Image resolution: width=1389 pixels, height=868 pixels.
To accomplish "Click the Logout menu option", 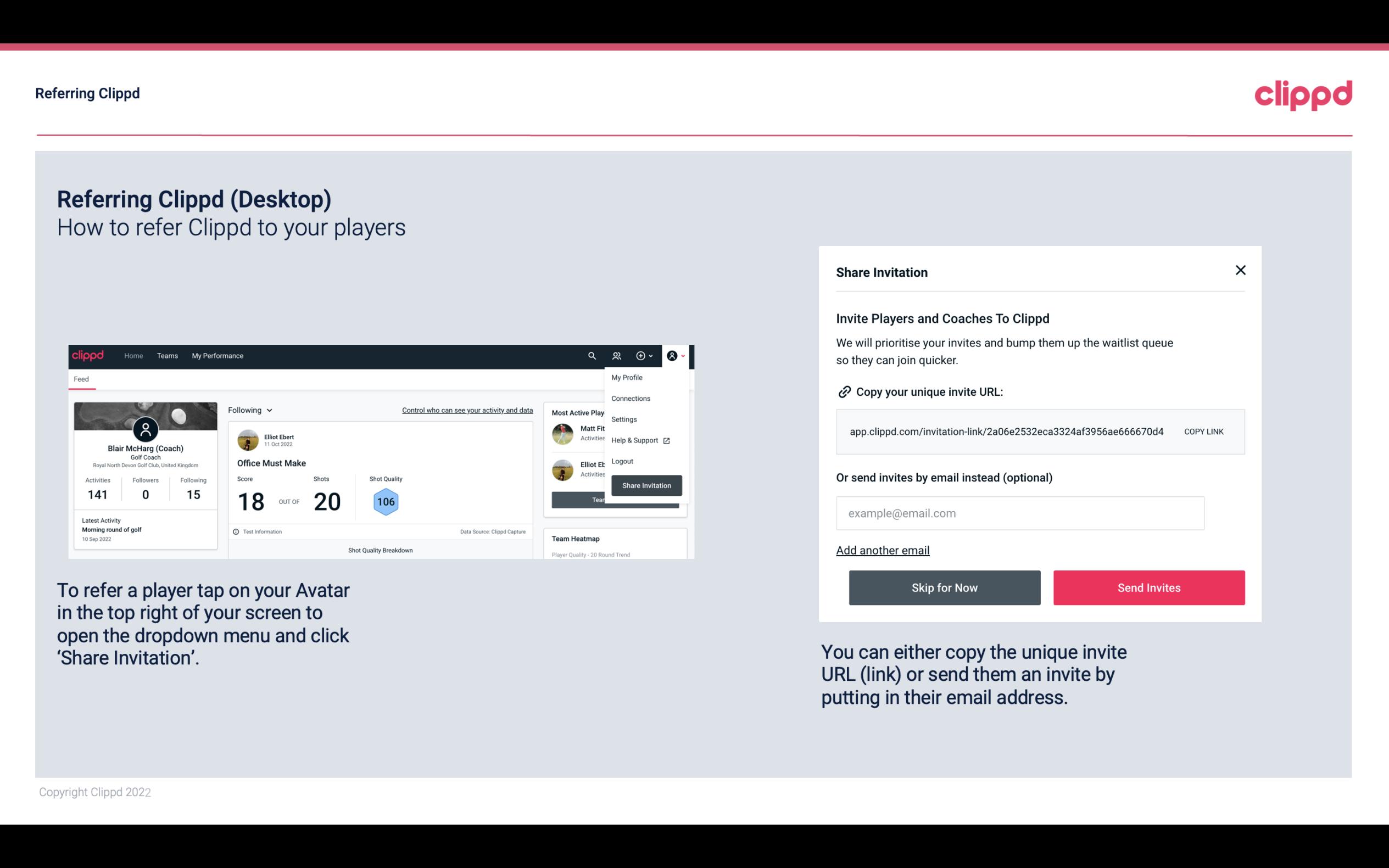I will click(622, 461).
